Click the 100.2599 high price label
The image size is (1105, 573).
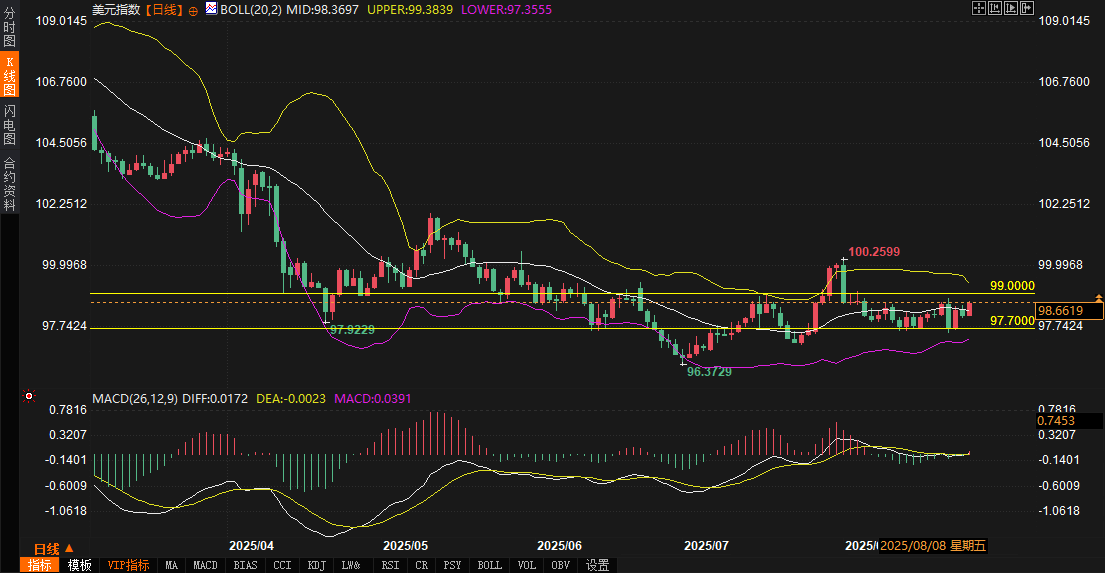874,252
